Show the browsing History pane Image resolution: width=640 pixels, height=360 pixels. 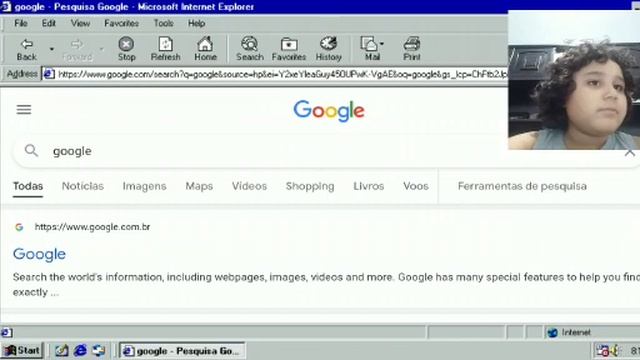(329, 49)
